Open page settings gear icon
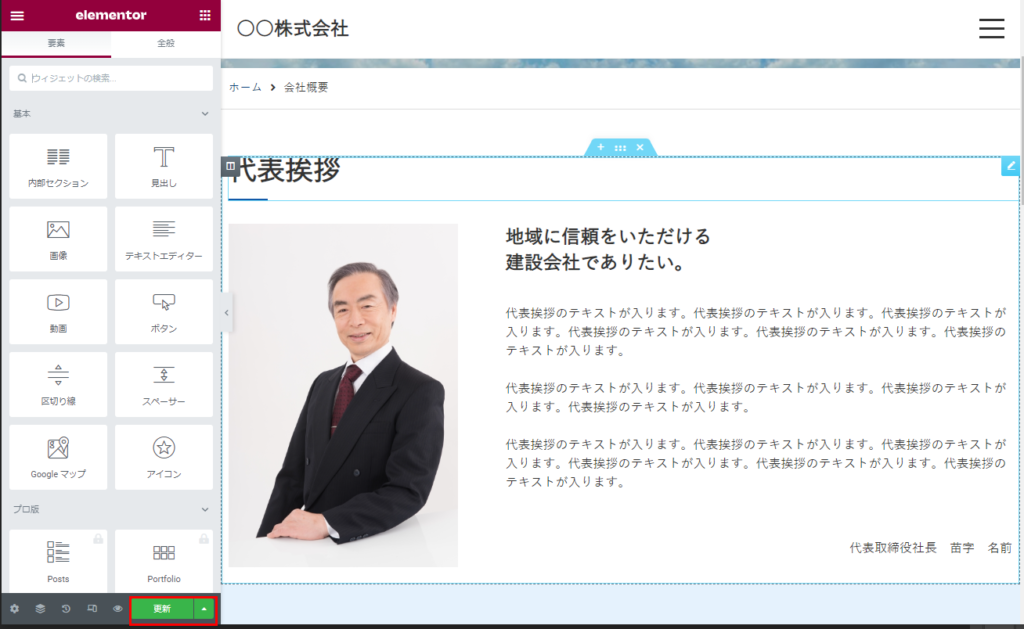1024x629 pixels. click(14, 608)
